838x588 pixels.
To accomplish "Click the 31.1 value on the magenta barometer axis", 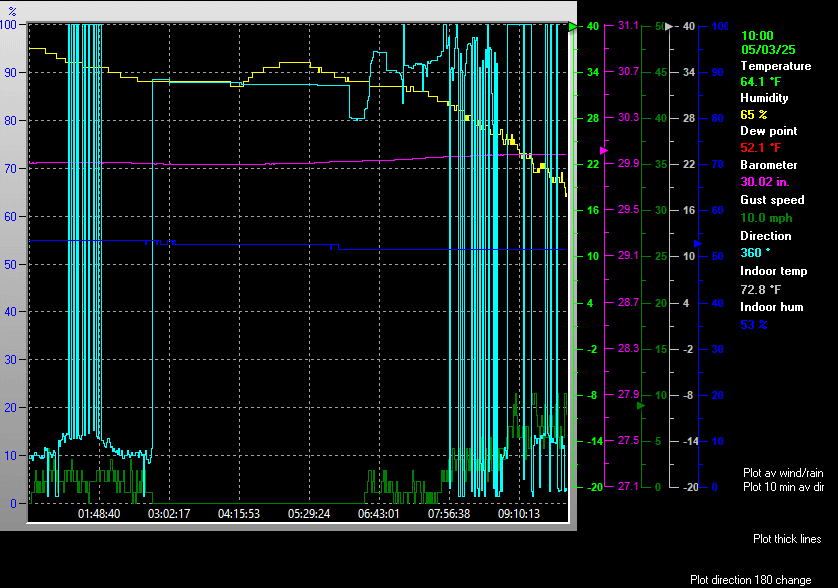I will coord(628,26).
